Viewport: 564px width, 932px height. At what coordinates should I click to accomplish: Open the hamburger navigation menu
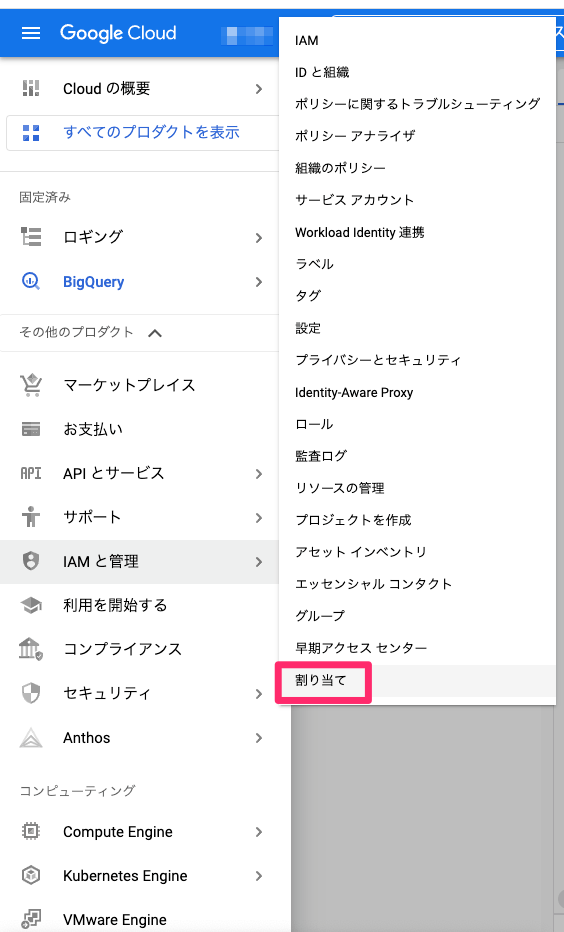click(x=31, y=33)
